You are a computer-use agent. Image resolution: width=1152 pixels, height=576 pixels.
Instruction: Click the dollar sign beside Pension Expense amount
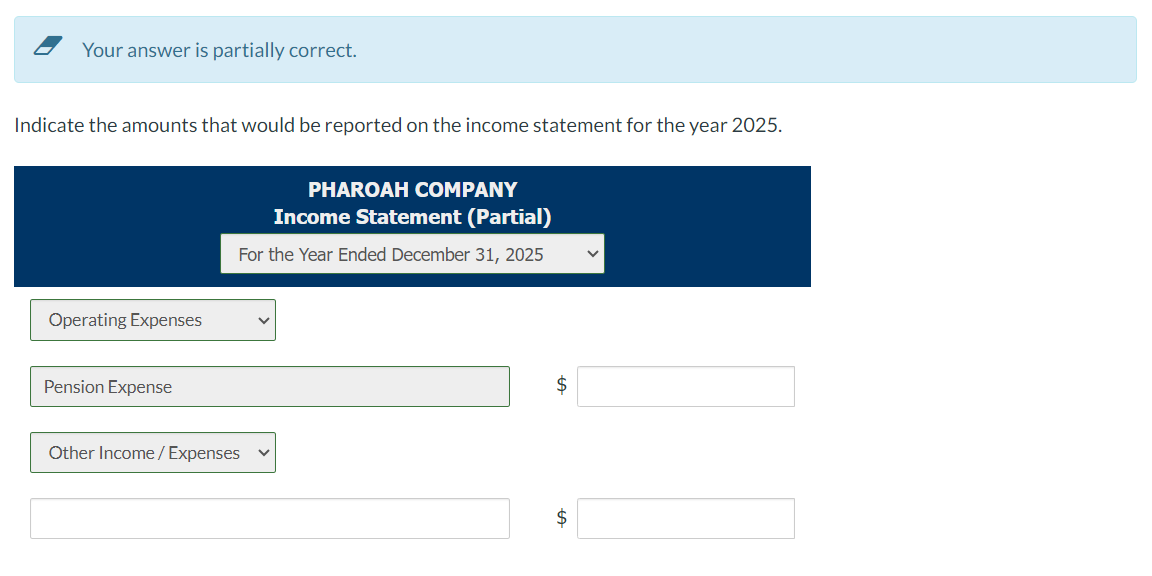(560, 386)
